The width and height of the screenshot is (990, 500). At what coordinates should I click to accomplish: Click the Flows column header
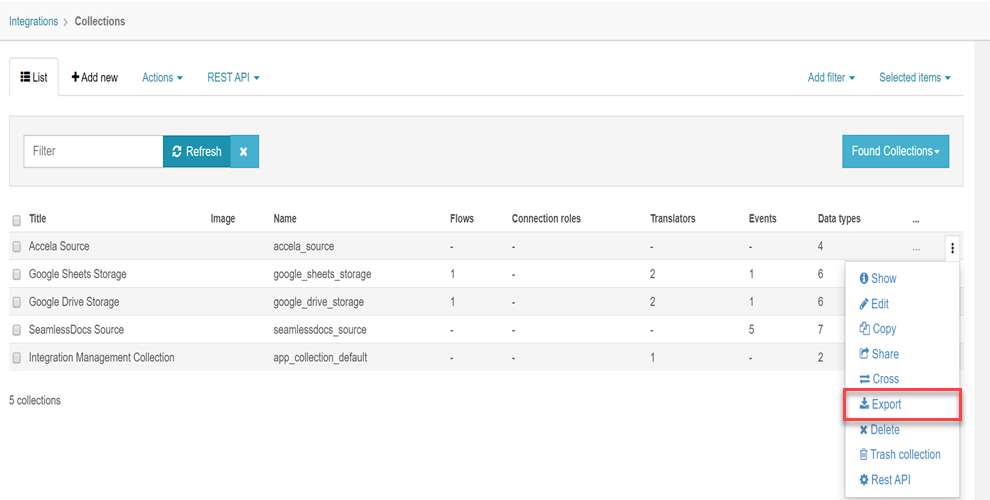coord(462,218)
